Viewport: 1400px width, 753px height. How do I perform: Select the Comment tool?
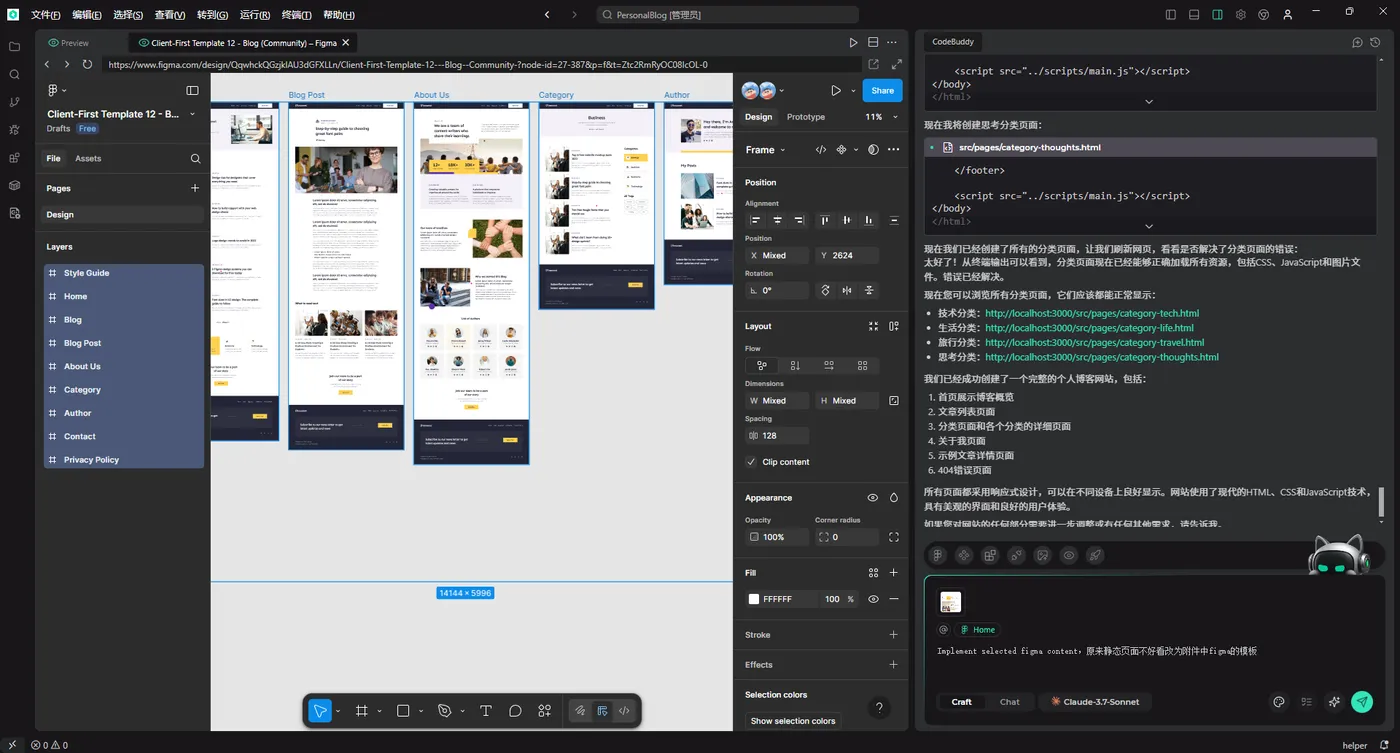click(515, 711)
